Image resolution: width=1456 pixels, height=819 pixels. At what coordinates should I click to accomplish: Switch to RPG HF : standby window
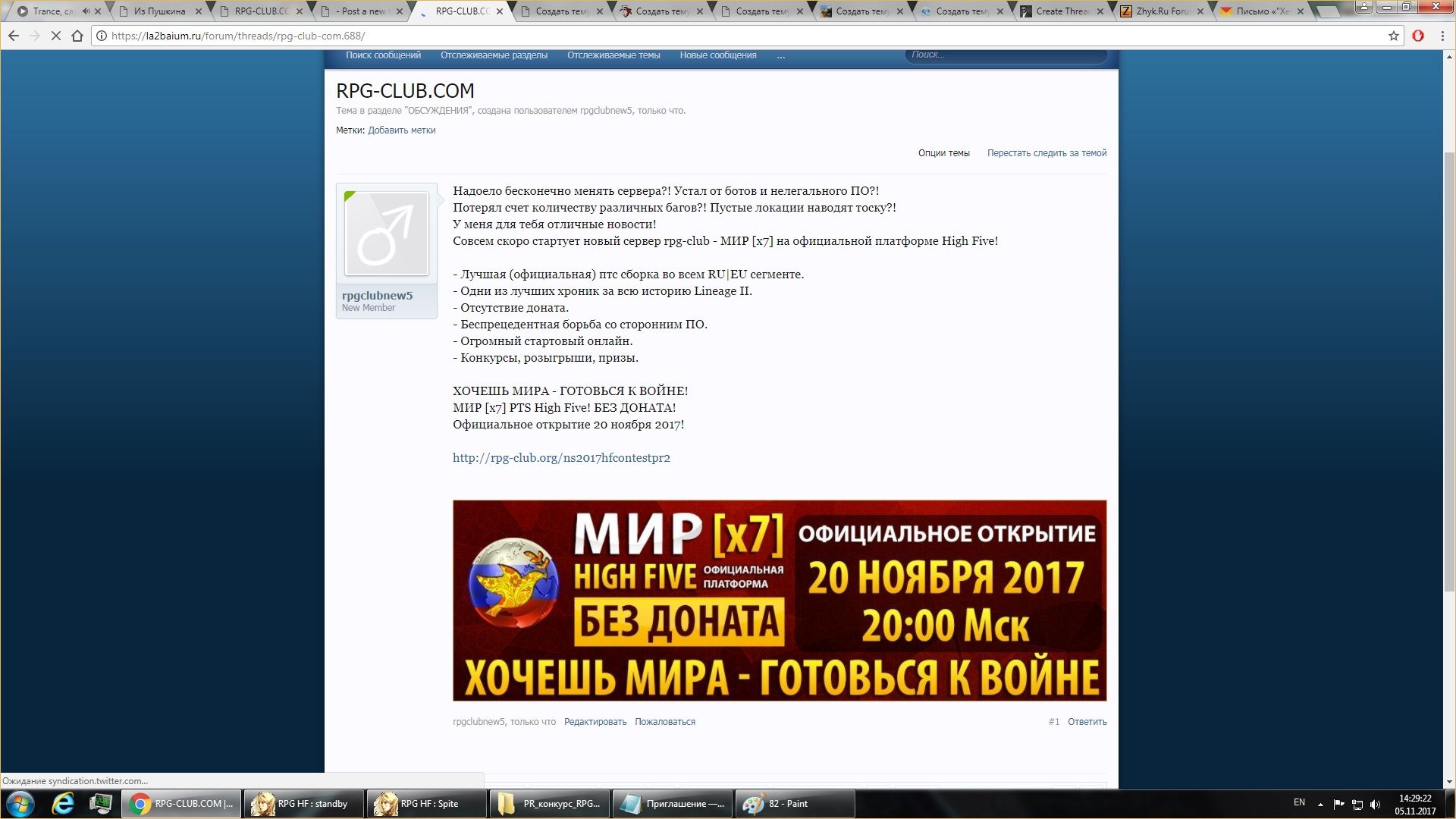pos(304,804)
